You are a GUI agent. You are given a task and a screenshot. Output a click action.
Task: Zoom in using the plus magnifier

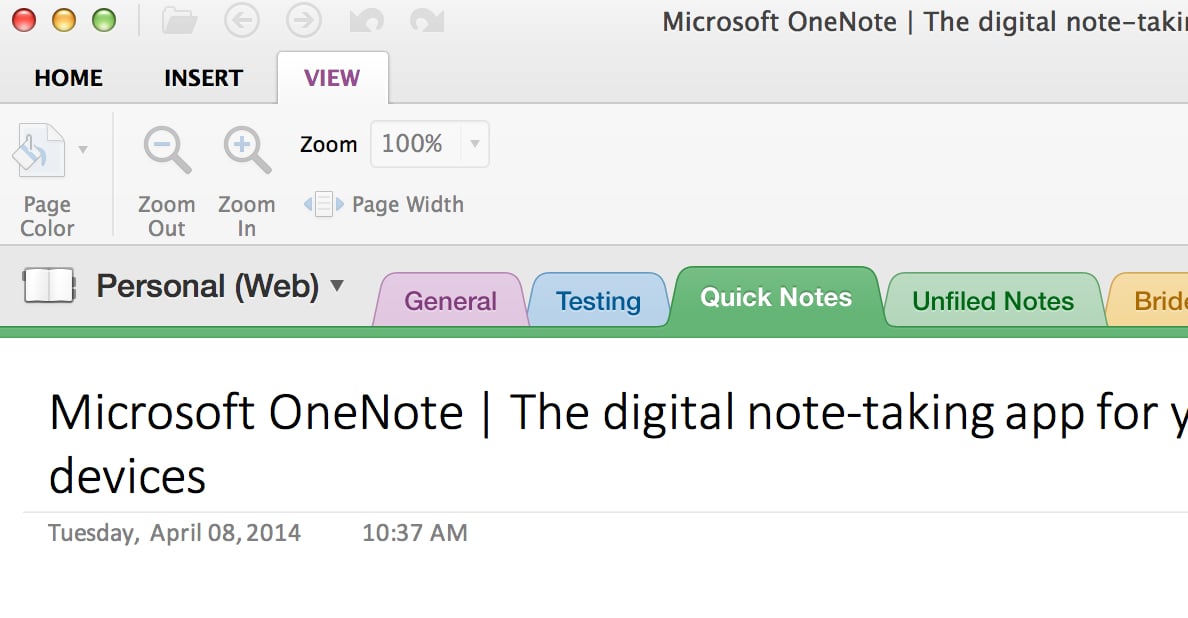[247, 150]
